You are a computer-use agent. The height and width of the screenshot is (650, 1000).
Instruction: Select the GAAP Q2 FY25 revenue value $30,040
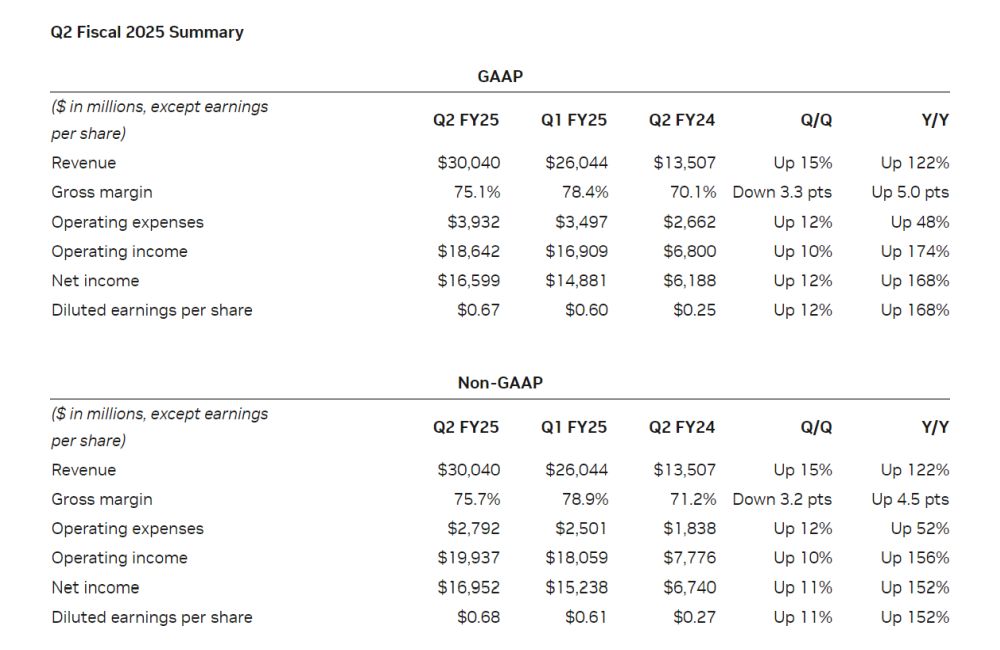[x=469, y=163]
